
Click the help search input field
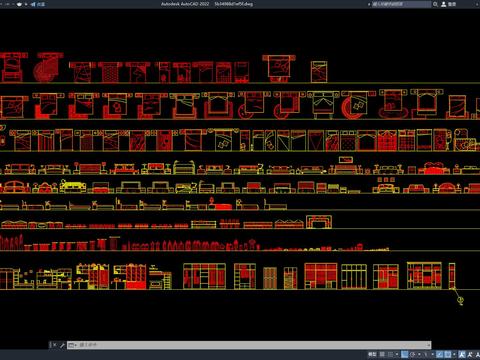401,4
